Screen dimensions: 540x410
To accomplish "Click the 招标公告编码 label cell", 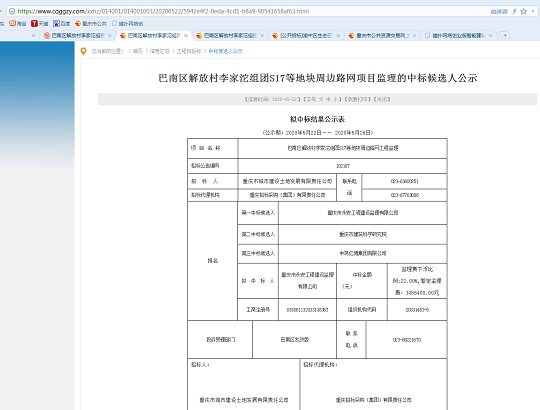I will pos(212,166).
